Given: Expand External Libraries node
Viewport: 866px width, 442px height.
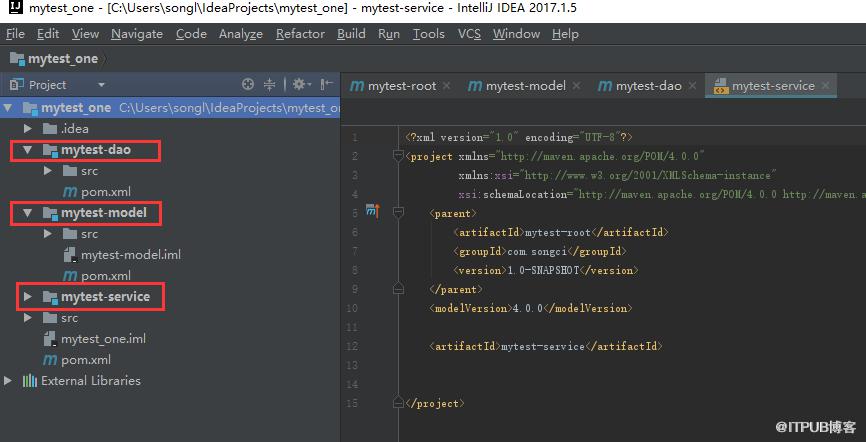Looking at the screenshot, I should 8,381.
